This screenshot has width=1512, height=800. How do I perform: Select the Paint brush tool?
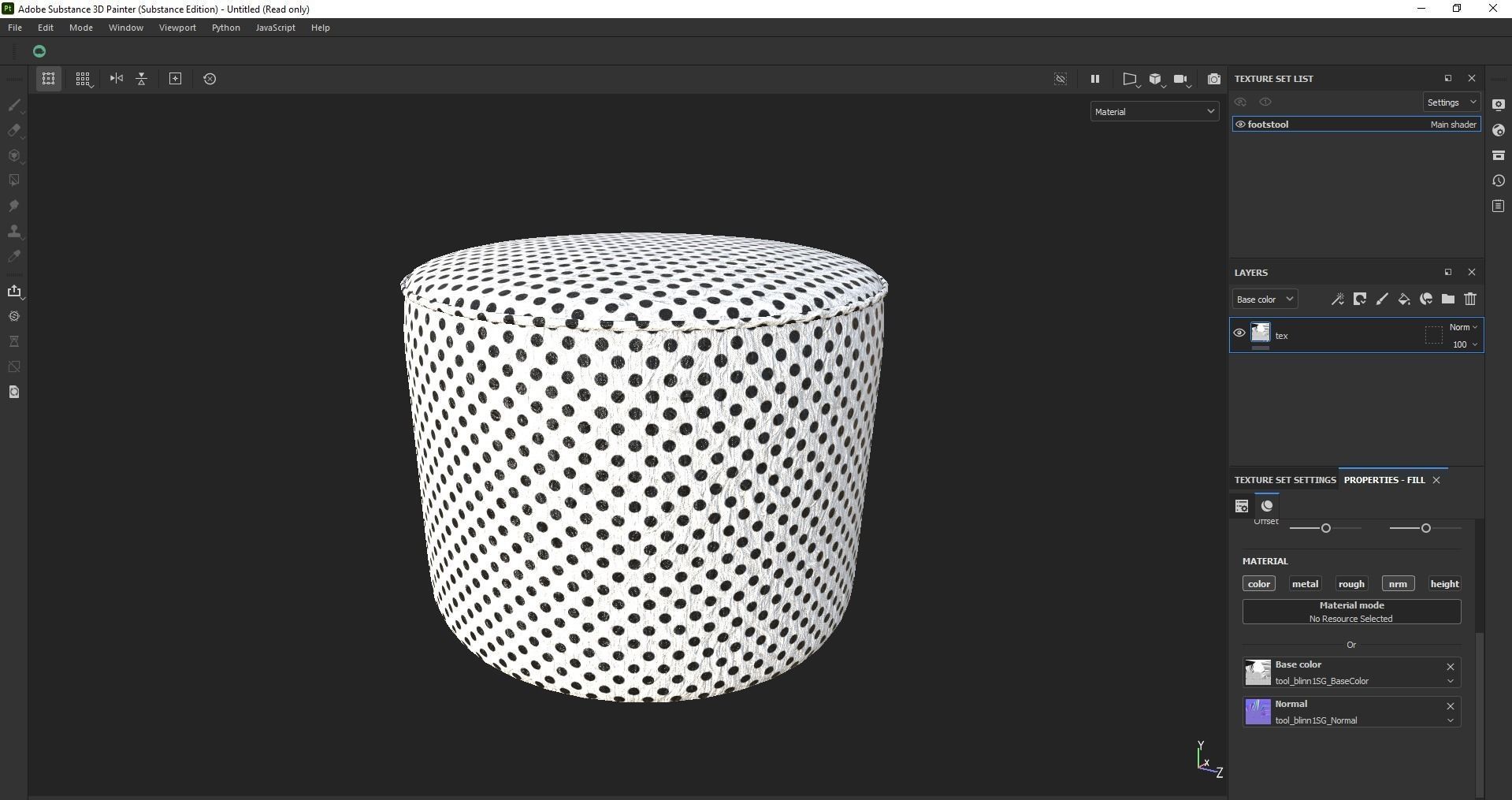(13, 105)
